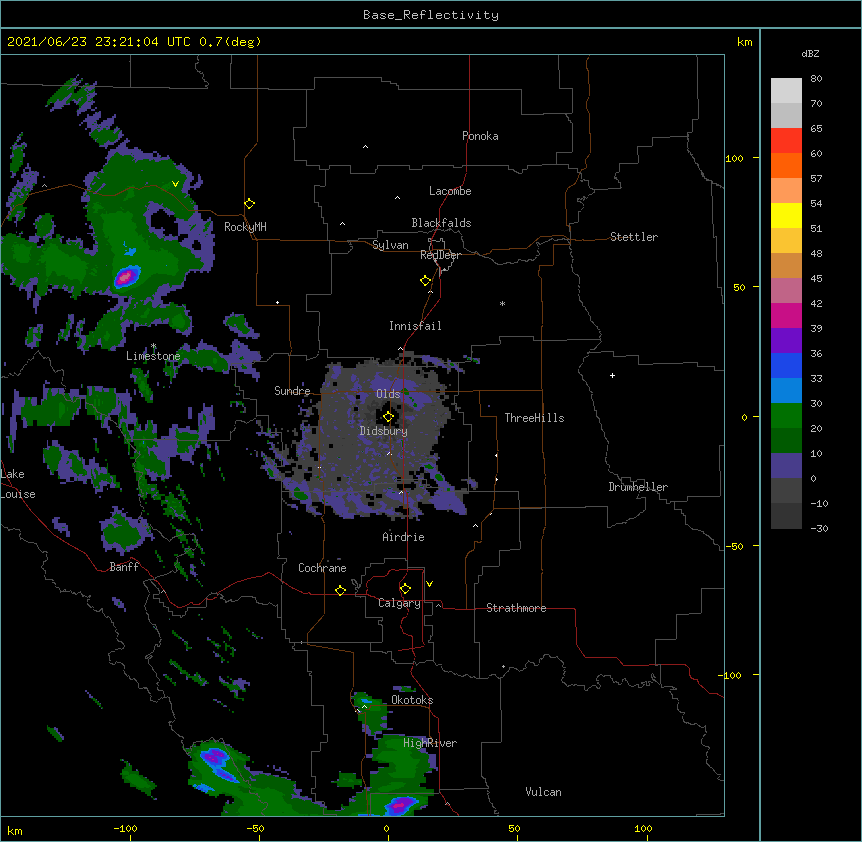Pick the purple 39-36 dBZ legend swatch

point(786,341)
